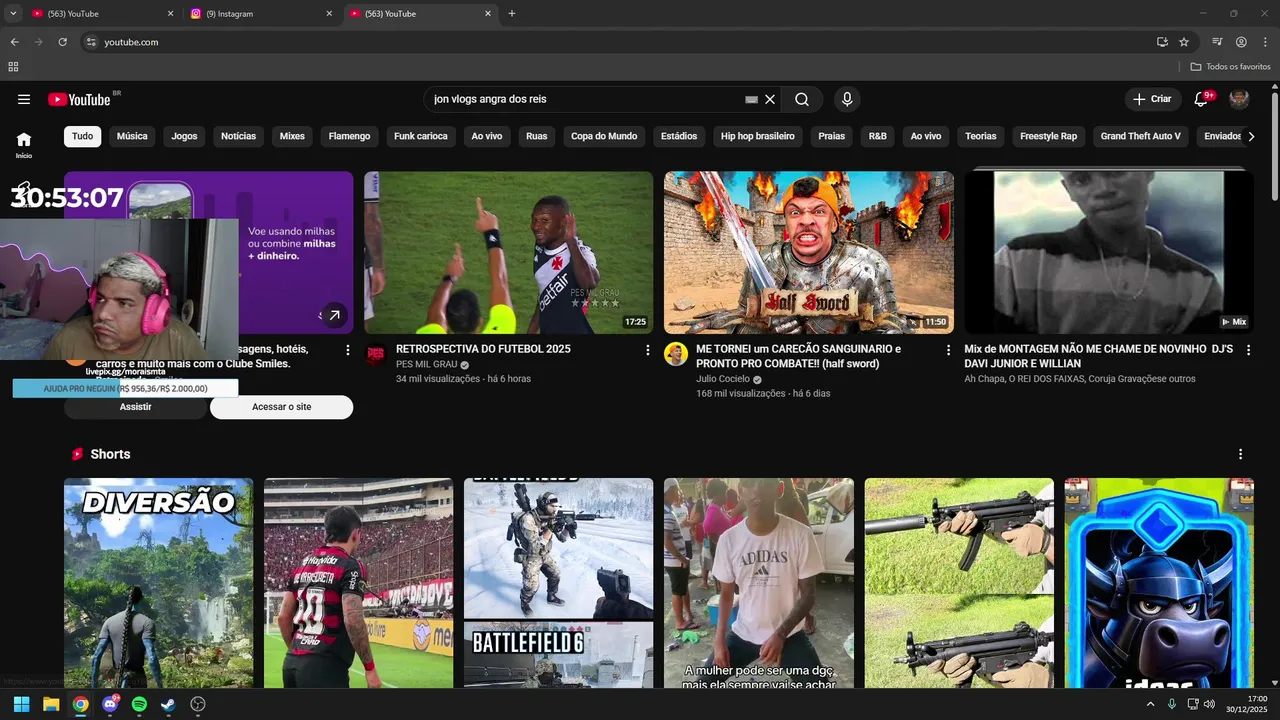Click the YouTube logo
This screenshot has width=1280, height=720.
coord(79,99)
